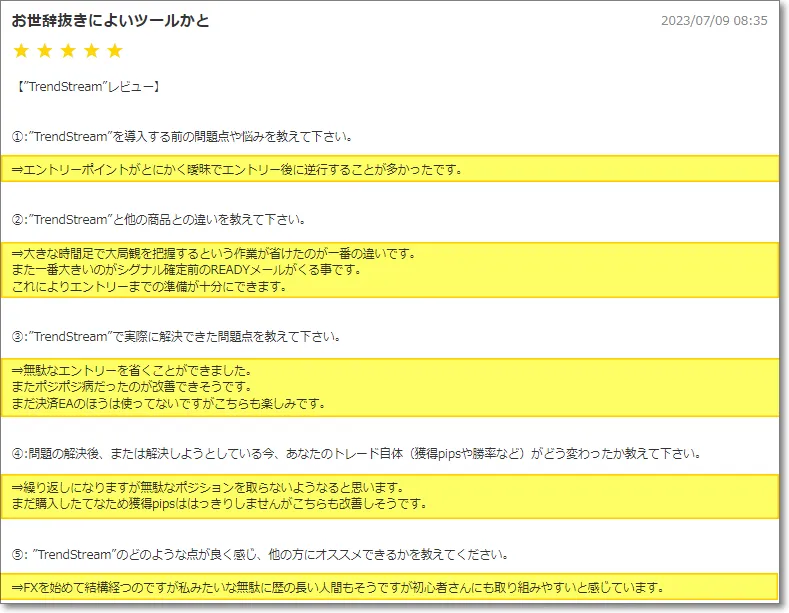This screenshot has height=613, width=789.
Task: Click the third yellow rating star
Action: 68,50
